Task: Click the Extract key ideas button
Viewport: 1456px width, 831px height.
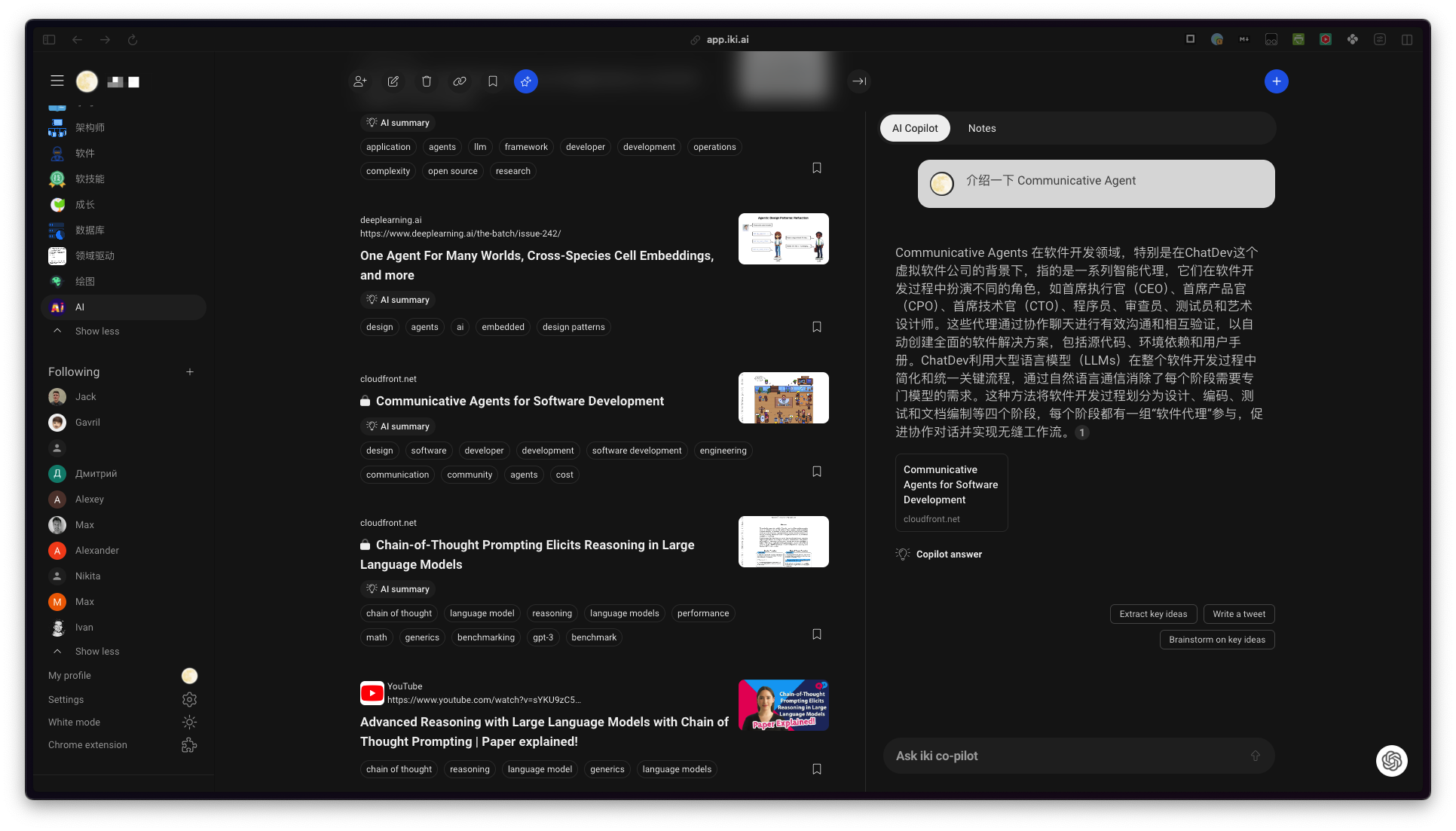Action: pyautogui.click(x=1153, y=614)
